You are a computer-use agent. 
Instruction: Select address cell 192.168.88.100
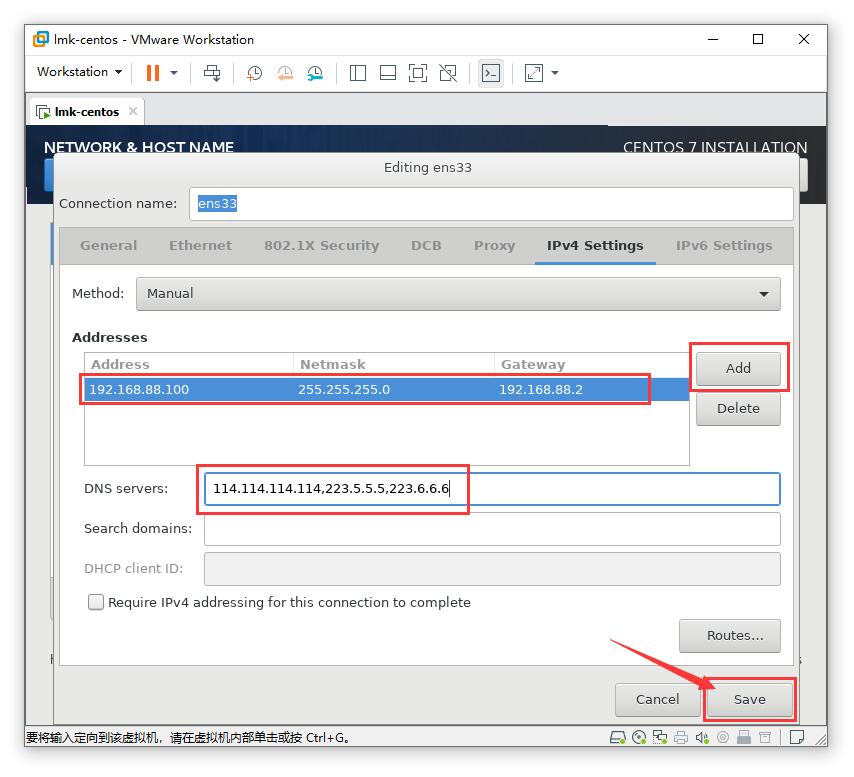coord(139,389)
